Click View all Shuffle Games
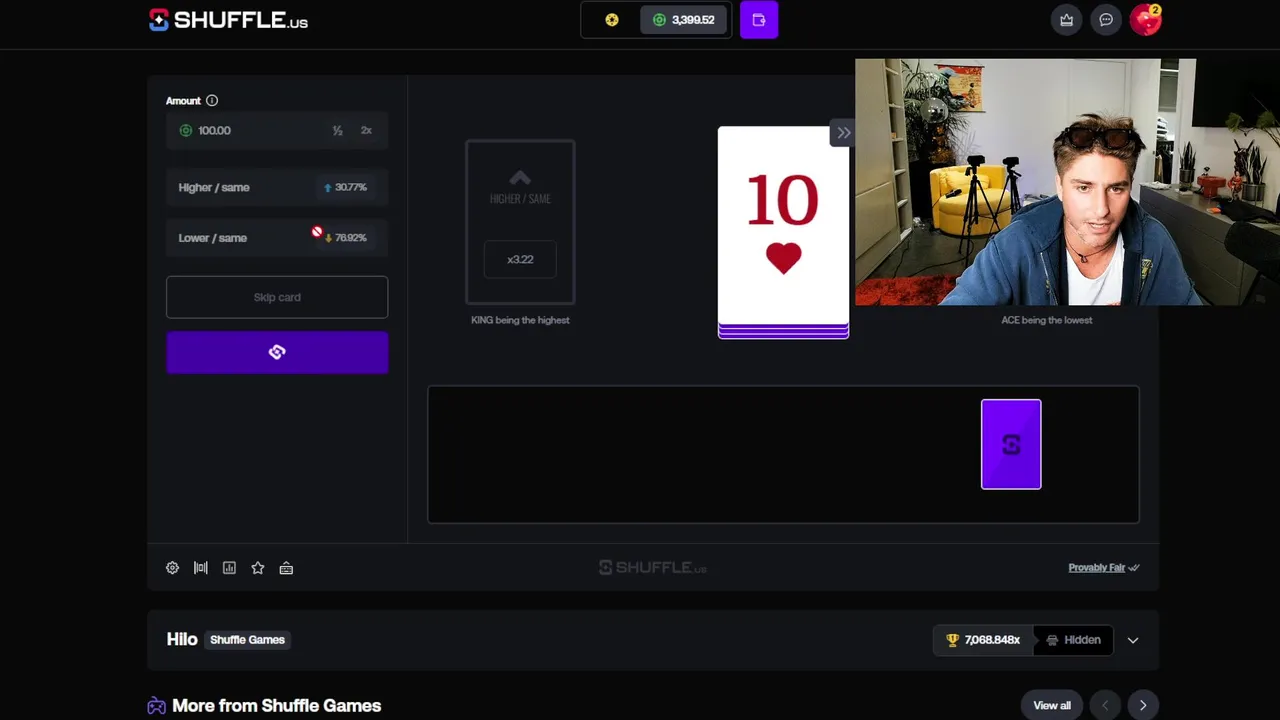 pos(1052,706)
